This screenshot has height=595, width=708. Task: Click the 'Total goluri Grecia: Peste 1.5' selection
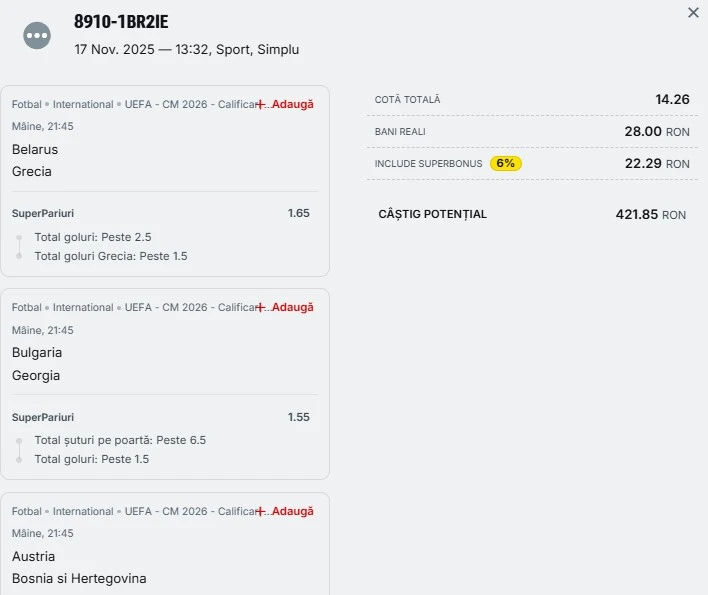click(x=111, y=256)
